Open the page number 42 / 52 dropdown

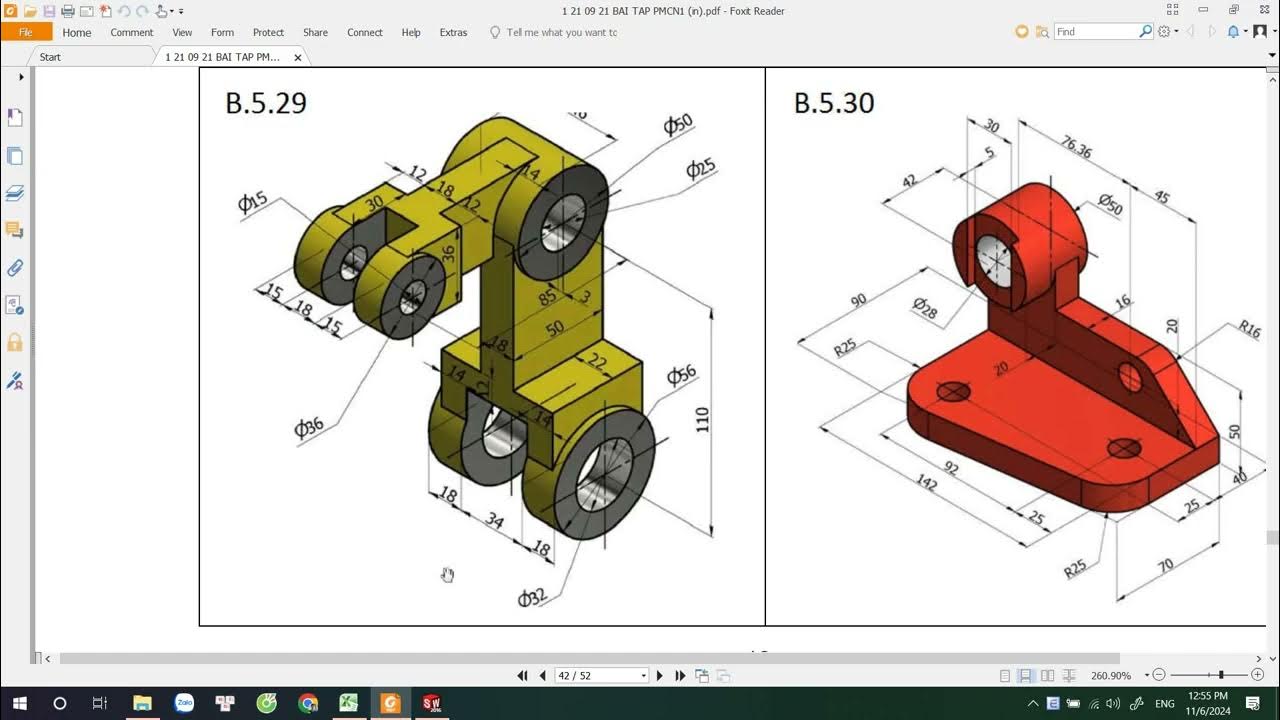[643, 676]
